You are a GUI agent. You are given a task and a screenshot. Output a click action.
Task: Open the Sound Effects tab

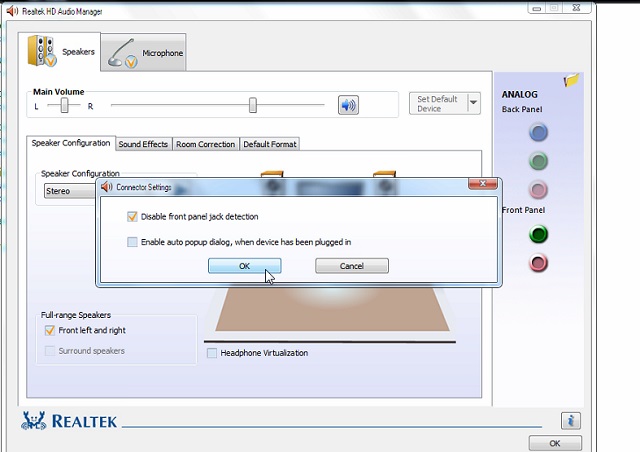[x=143, y=144]
